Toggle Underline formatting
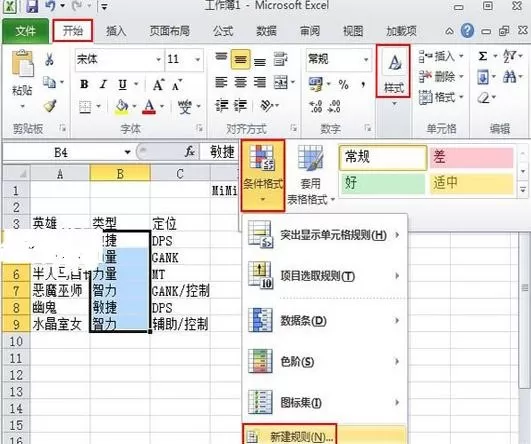 click(123, 84)
